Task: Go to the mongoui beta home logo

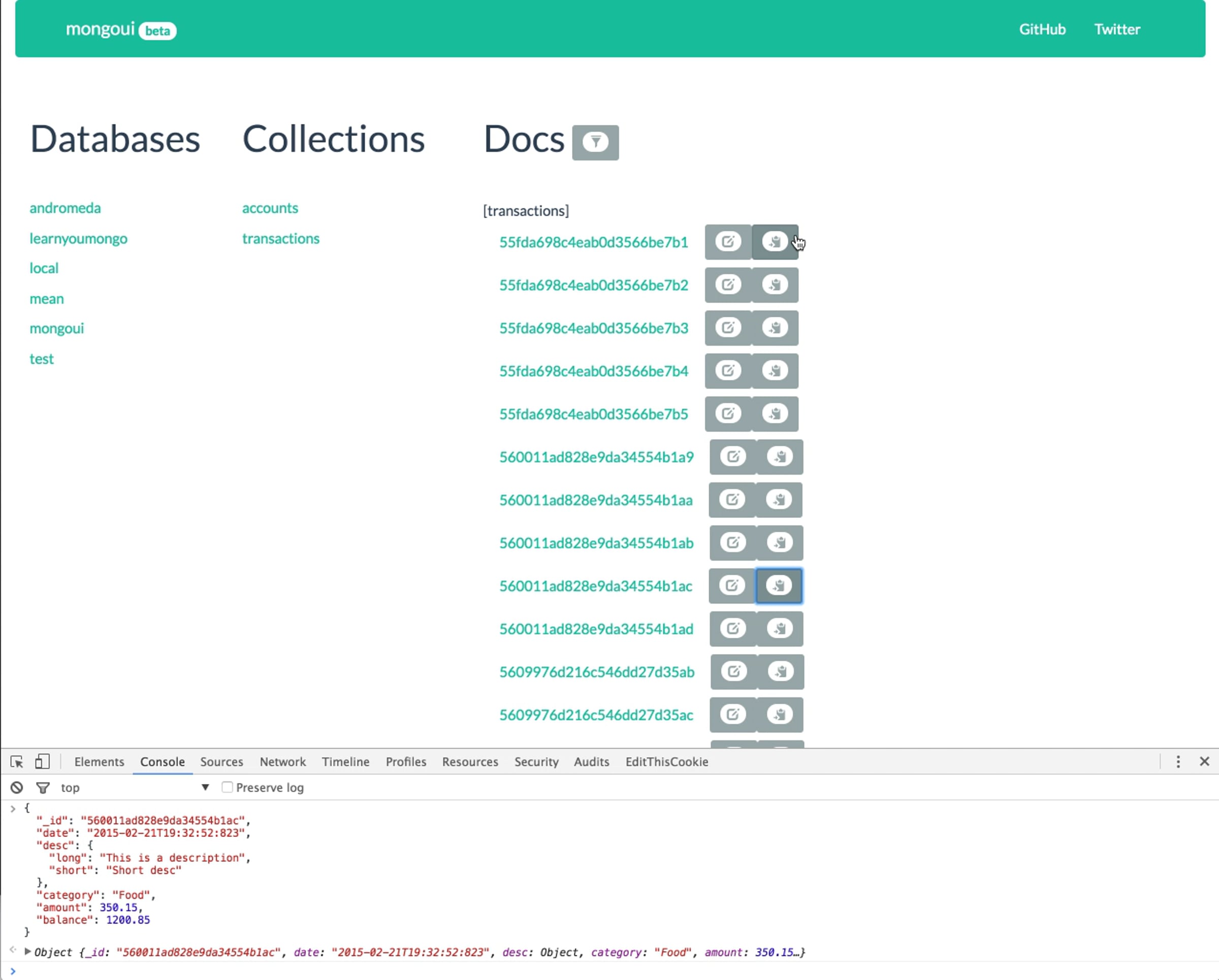Action: [121, 29]
